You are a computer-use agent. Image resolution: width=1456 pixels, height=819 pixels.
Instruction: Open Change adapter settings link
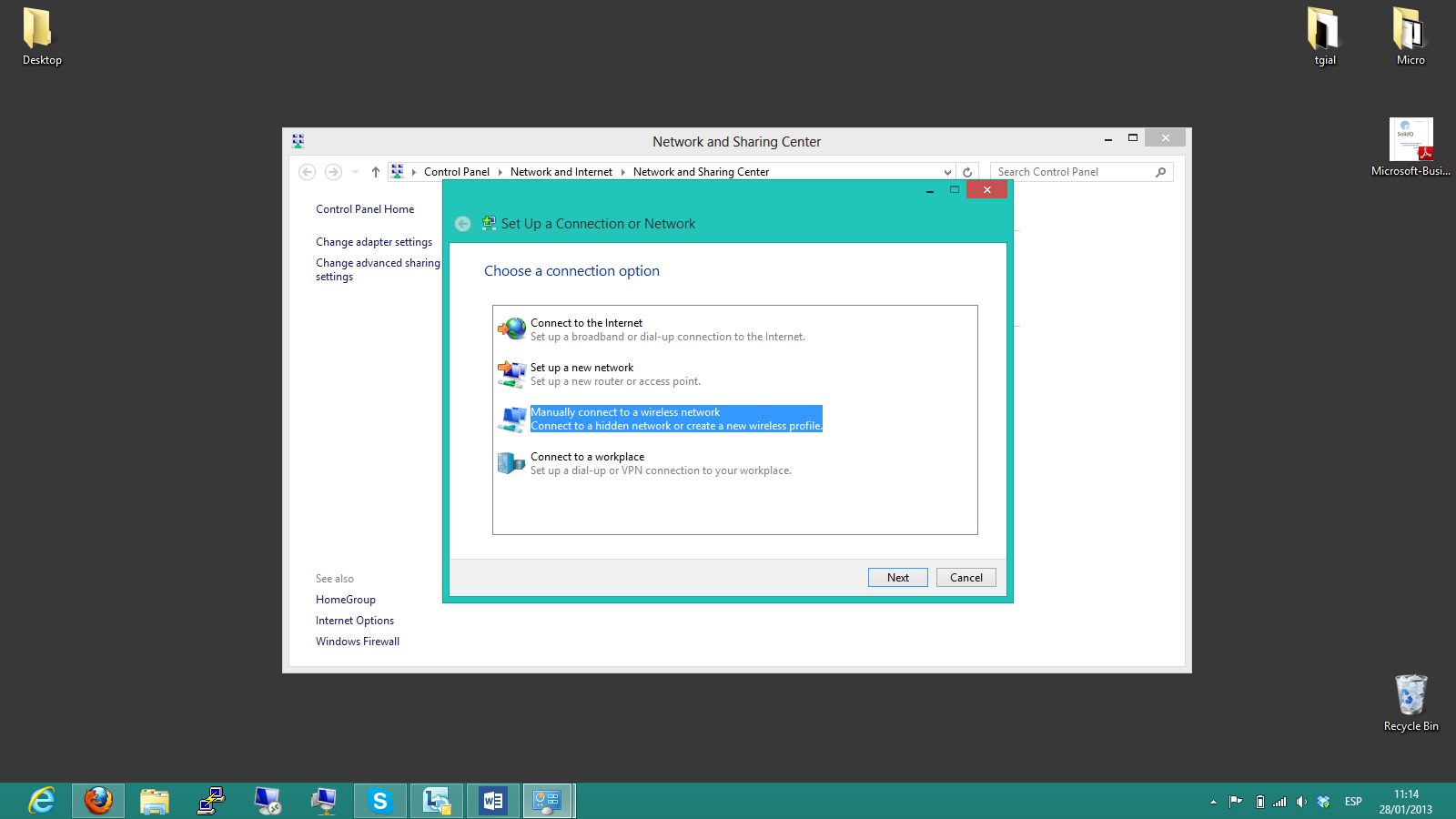pyautogui.click(x=374, y=242)
